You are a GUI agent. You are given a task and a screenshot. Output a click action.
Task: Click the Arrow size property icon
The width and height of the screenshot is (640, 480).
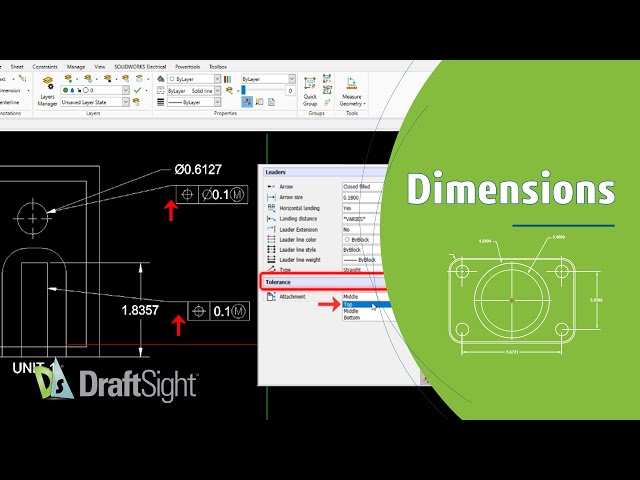pos(271,197)
